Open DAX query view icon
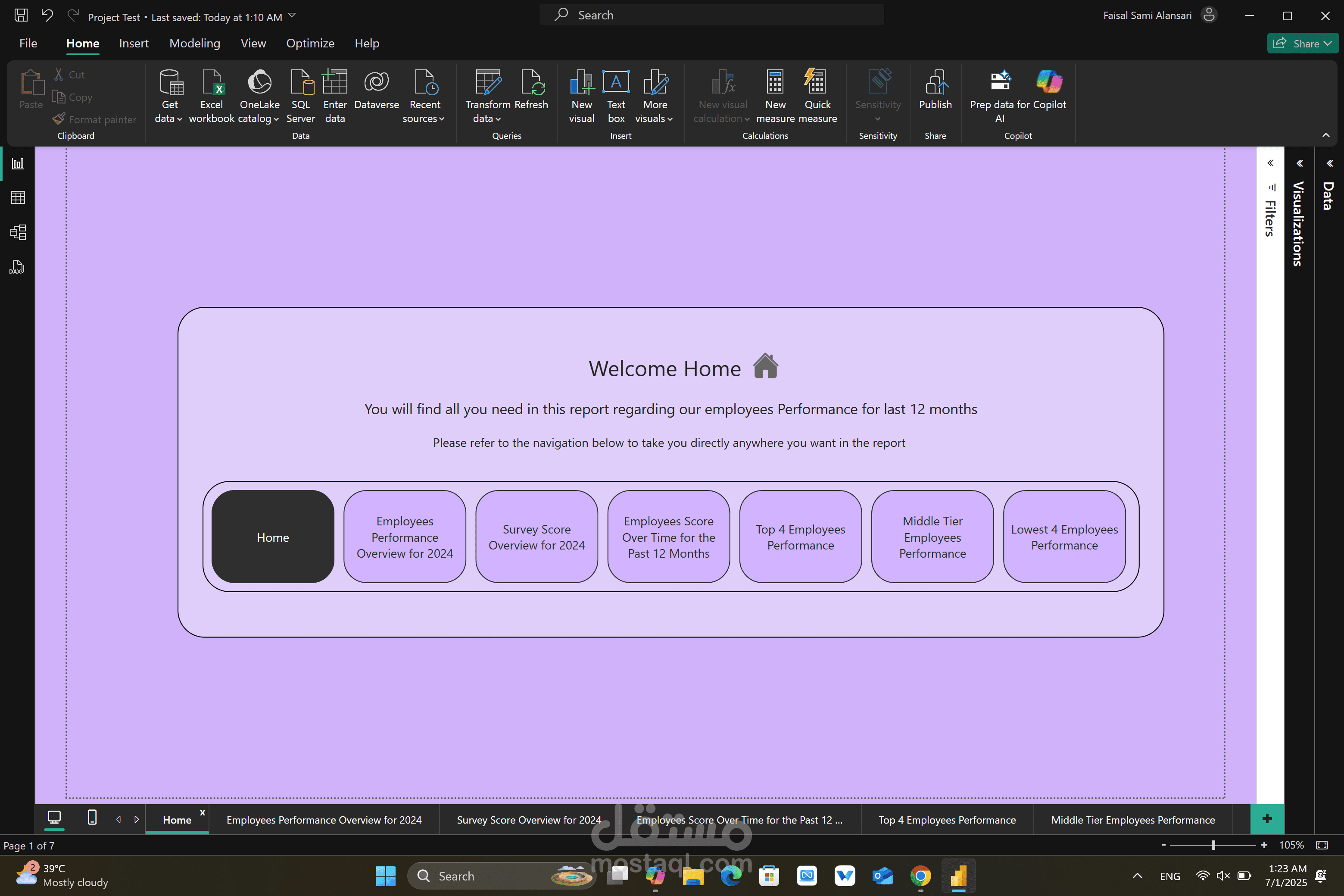This screenshot has width=1344, height=896. [x=18, y=267]
